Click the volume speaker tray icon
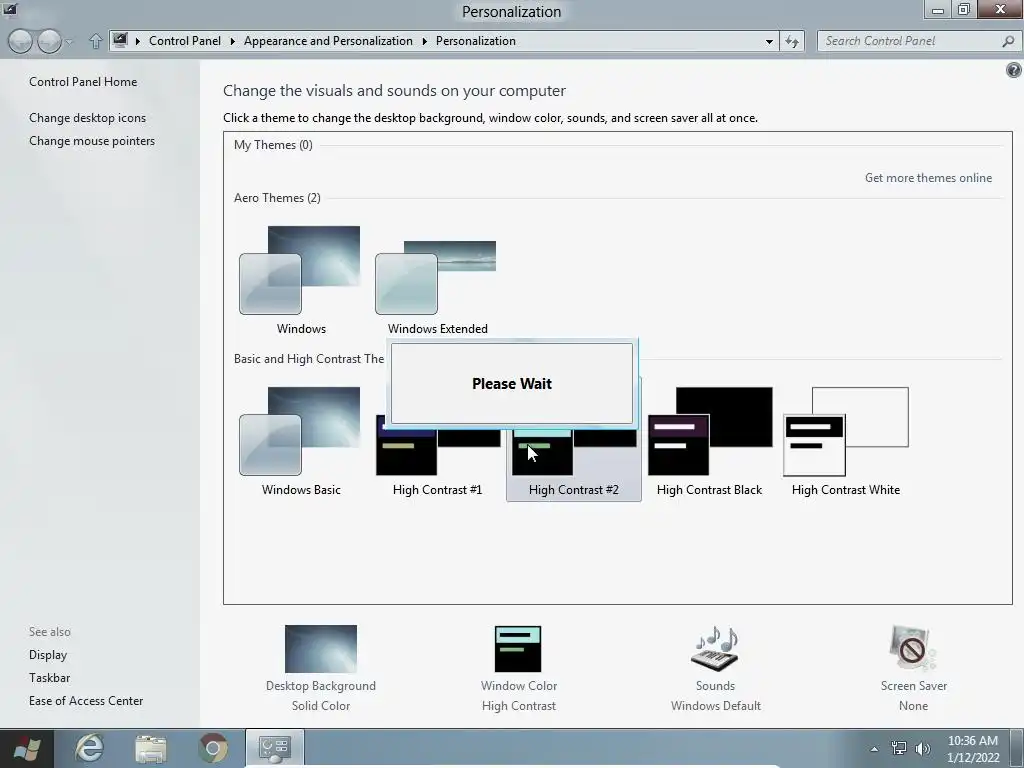The image size is (1024, 768). point(922,748)
